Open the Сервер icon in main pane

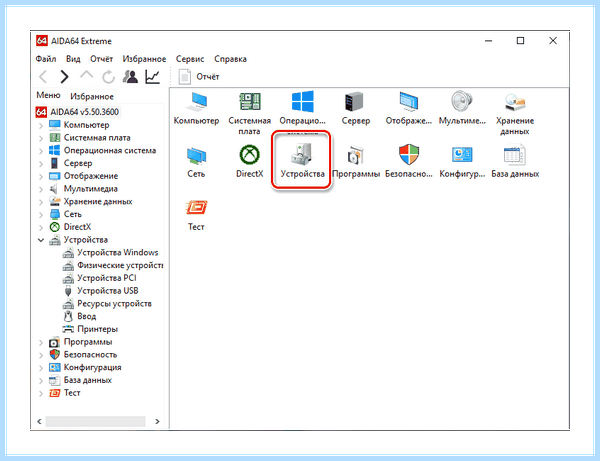pyautogui.click(x=355, y=108)
